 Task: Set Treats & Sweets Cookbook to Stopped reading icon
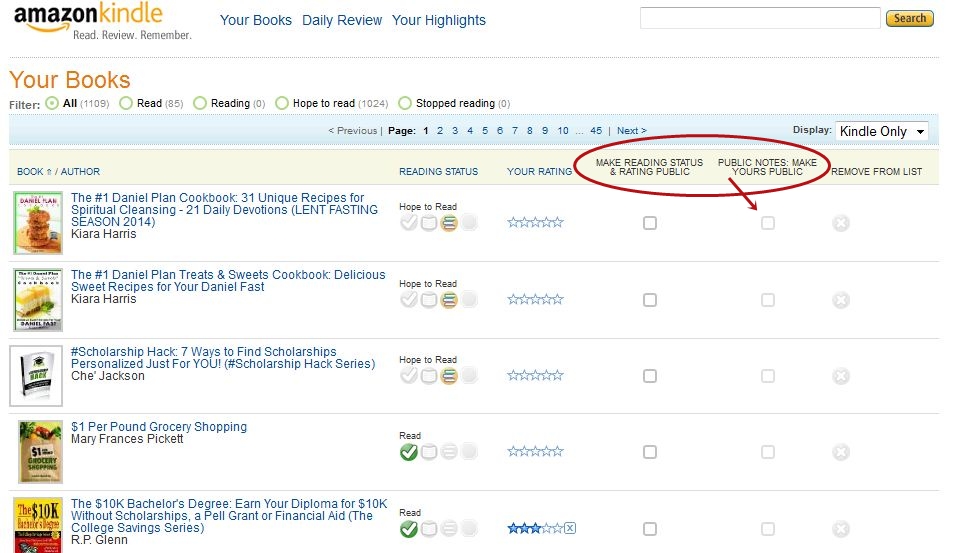469,299
